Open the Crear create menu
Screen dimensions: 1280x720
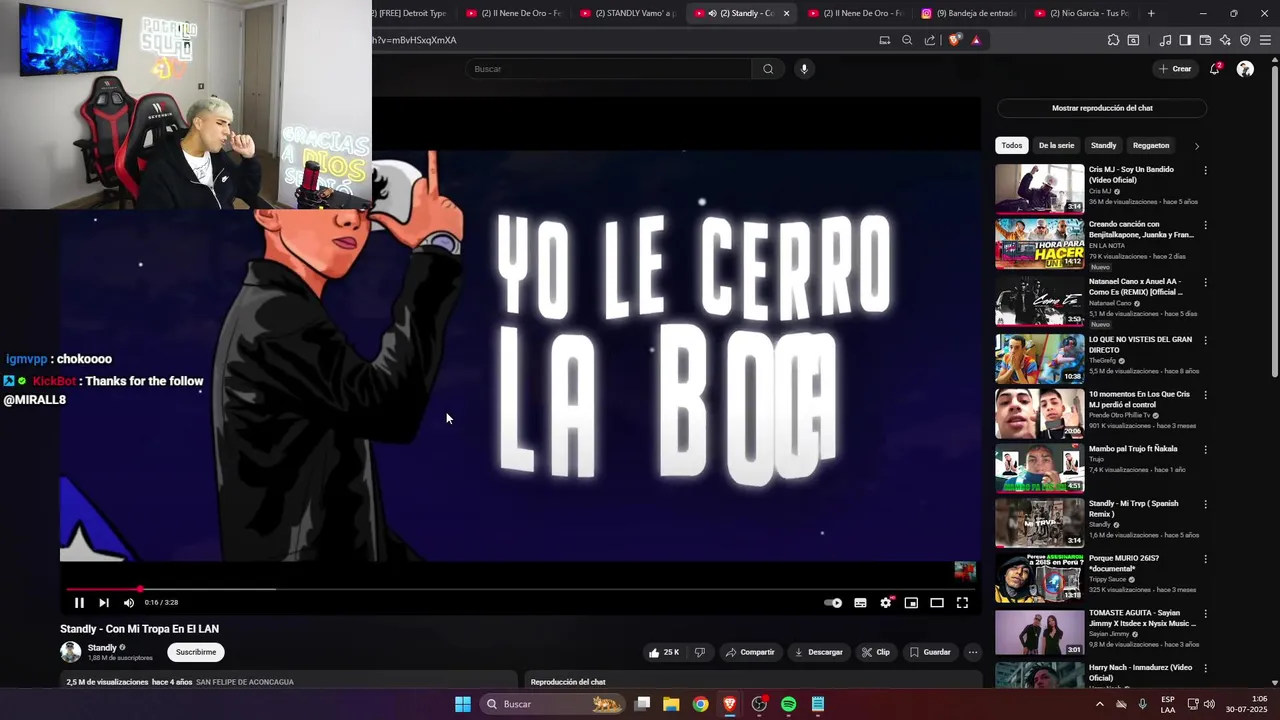(x=1175, y=69)
